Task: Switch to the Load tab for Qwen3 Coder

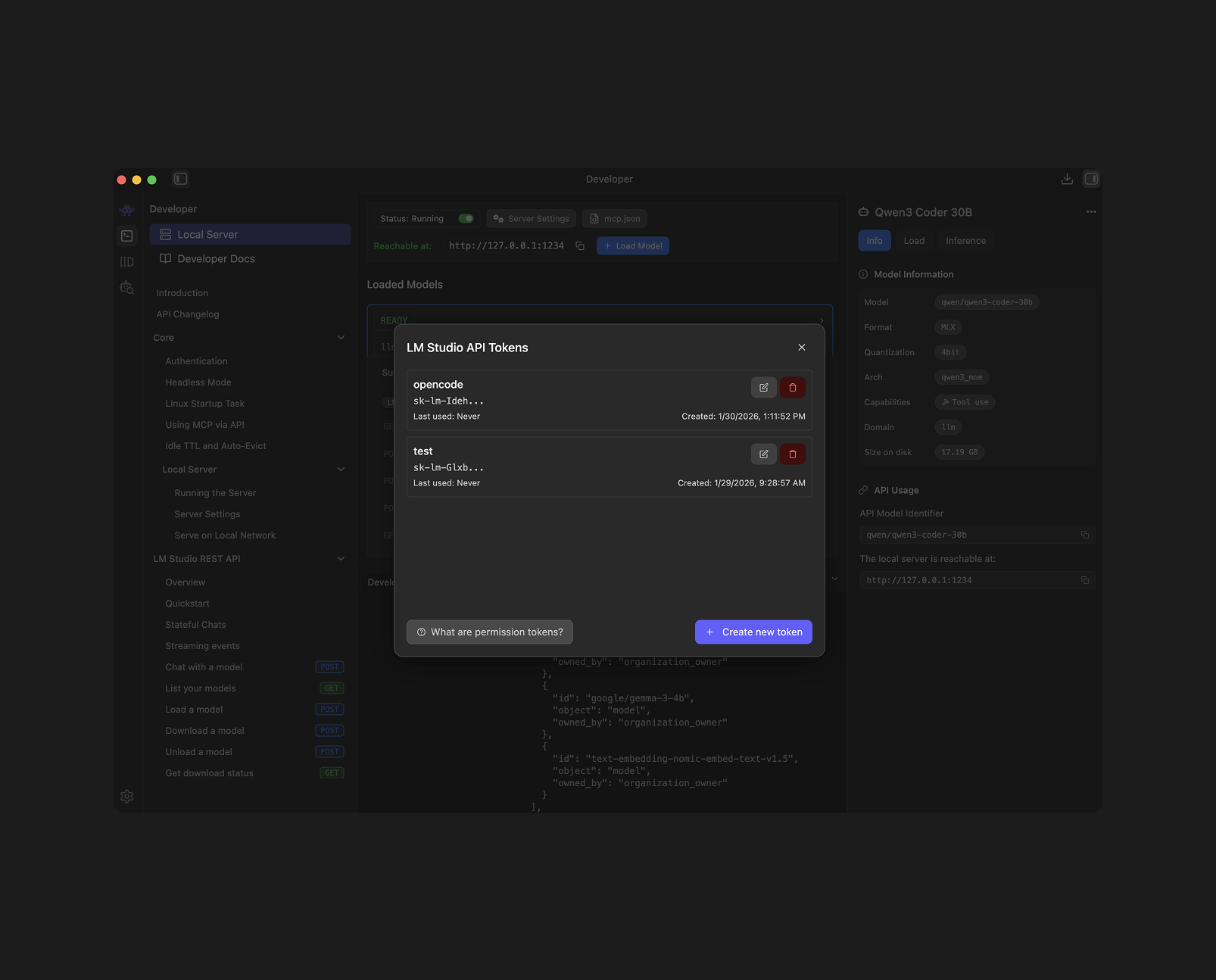Action: coord(915,240)
